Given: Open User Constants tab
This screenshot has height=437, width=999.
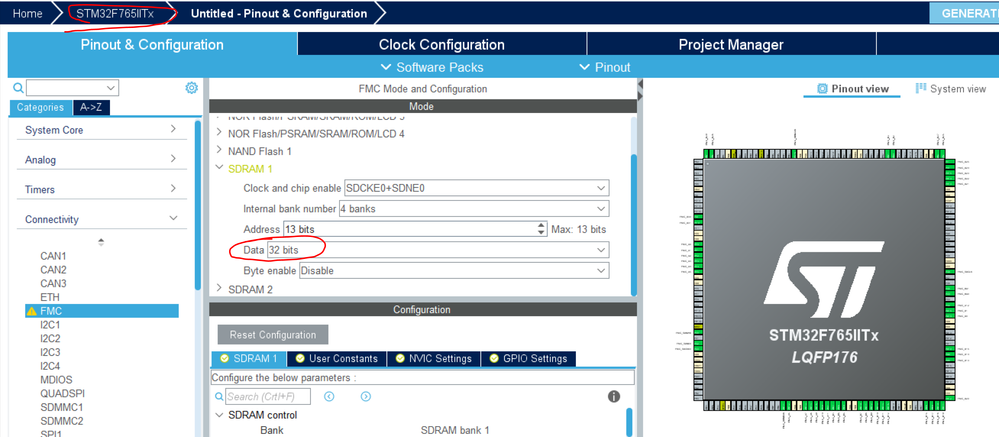Looking at the screenshot, I should [x=336, y=358].
